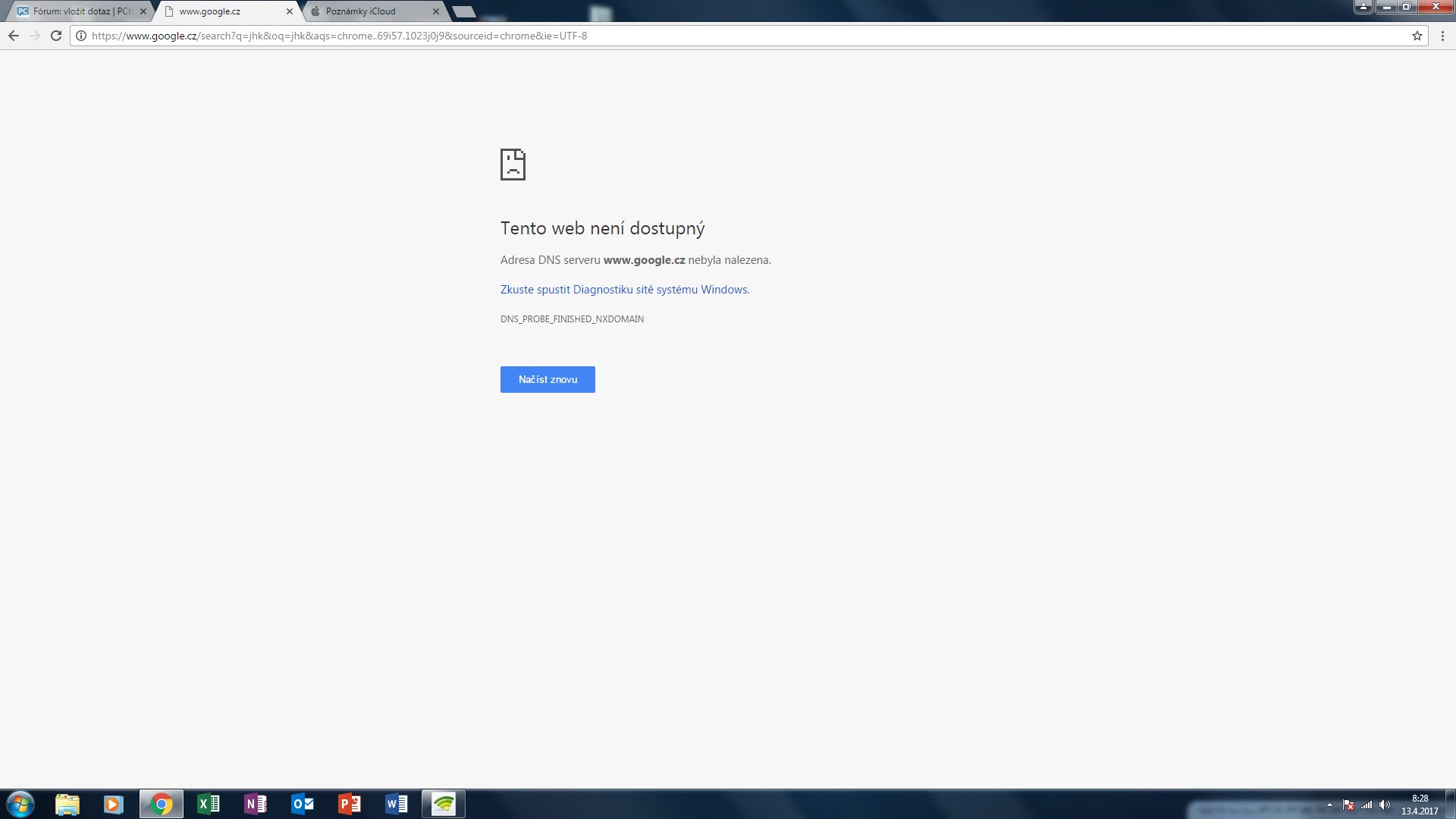Open Outlook from the taskbar
The height and width of the screenshot is (819, 1456).
click(302, 804)
